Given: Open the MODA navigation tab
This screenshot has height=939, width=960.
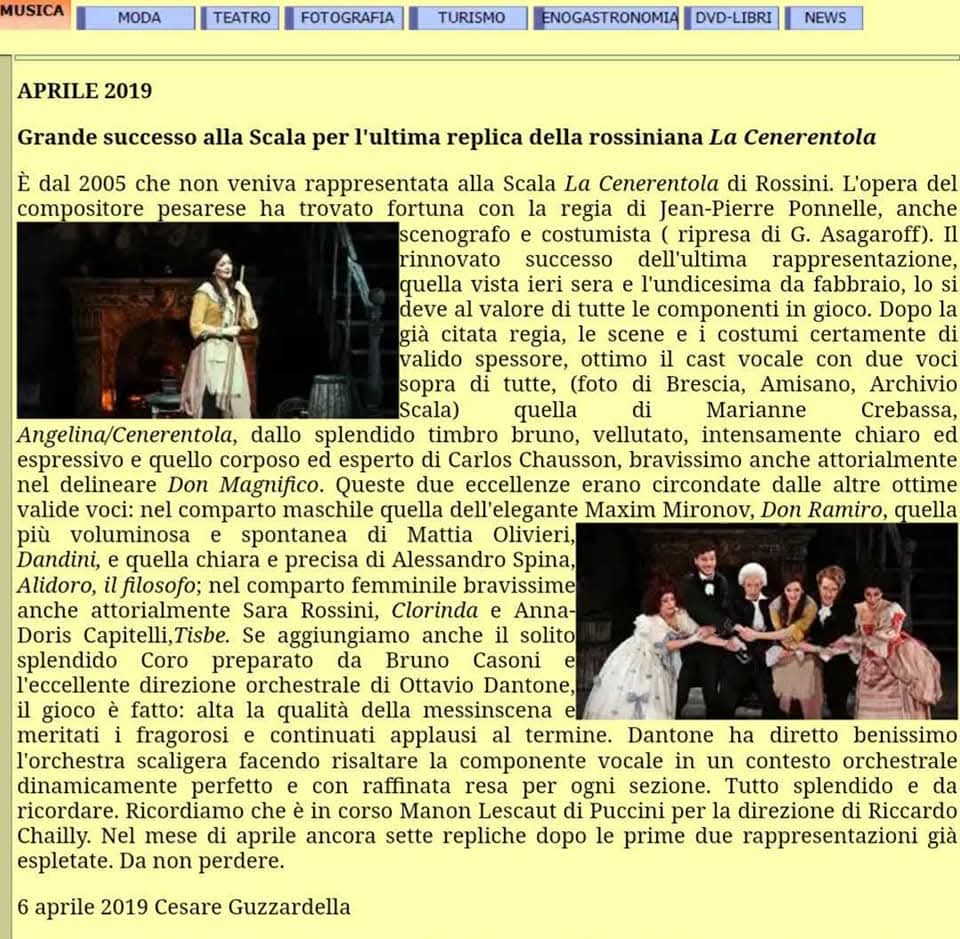Looking at the screenshot, I should pos(136,18).
